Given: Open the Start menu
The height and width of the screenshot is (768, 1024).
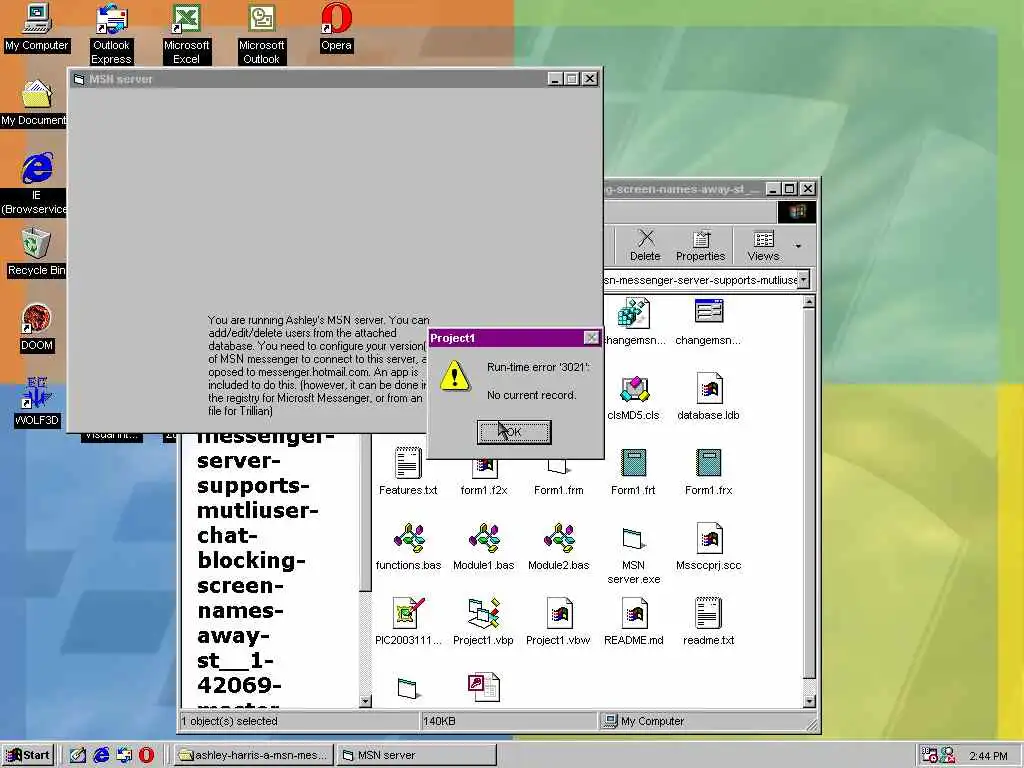Looking at the screenshot, I should pyautogui.click(x=28, y=755).
